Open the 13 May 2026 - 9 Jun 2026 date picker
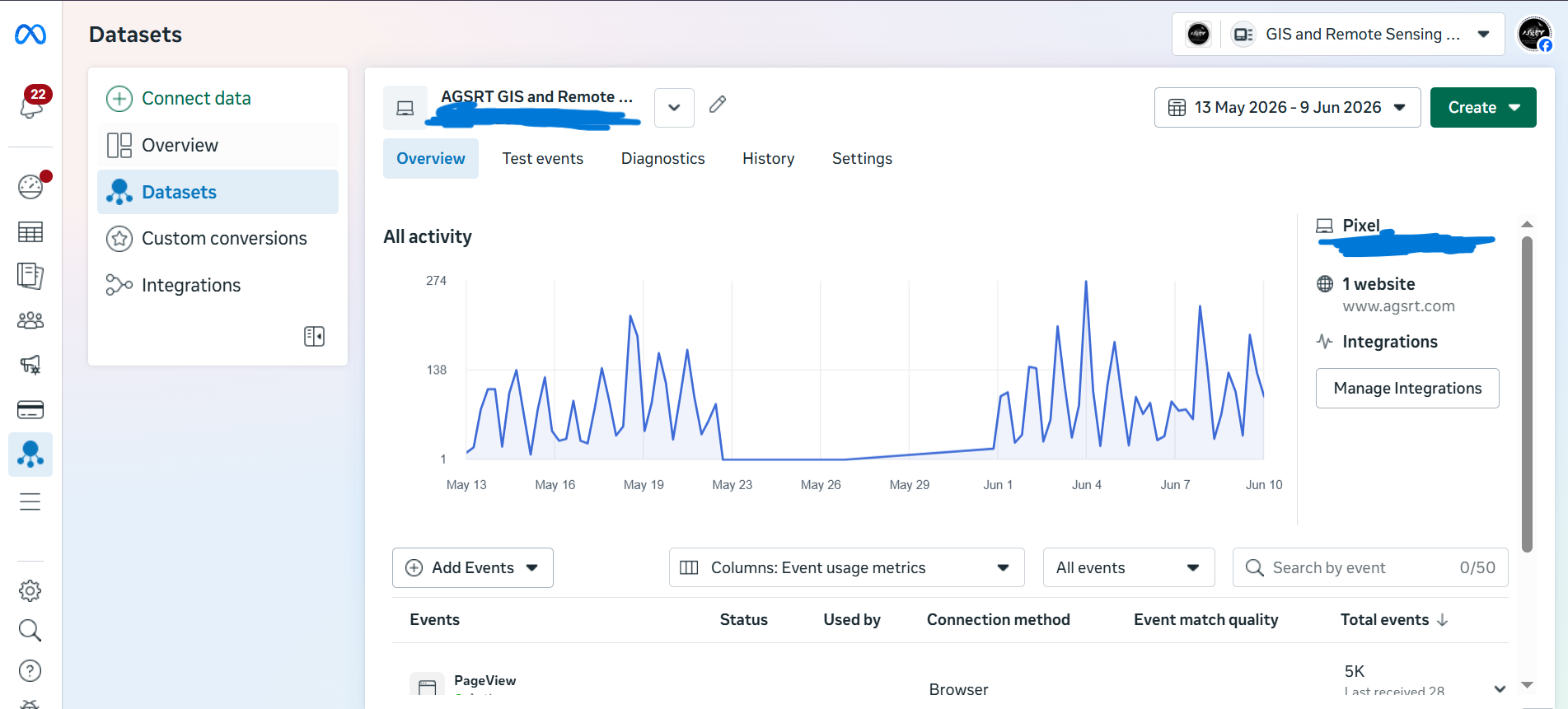The image size is (1568, 709). pyautogui.click(x=1287, y=107)
